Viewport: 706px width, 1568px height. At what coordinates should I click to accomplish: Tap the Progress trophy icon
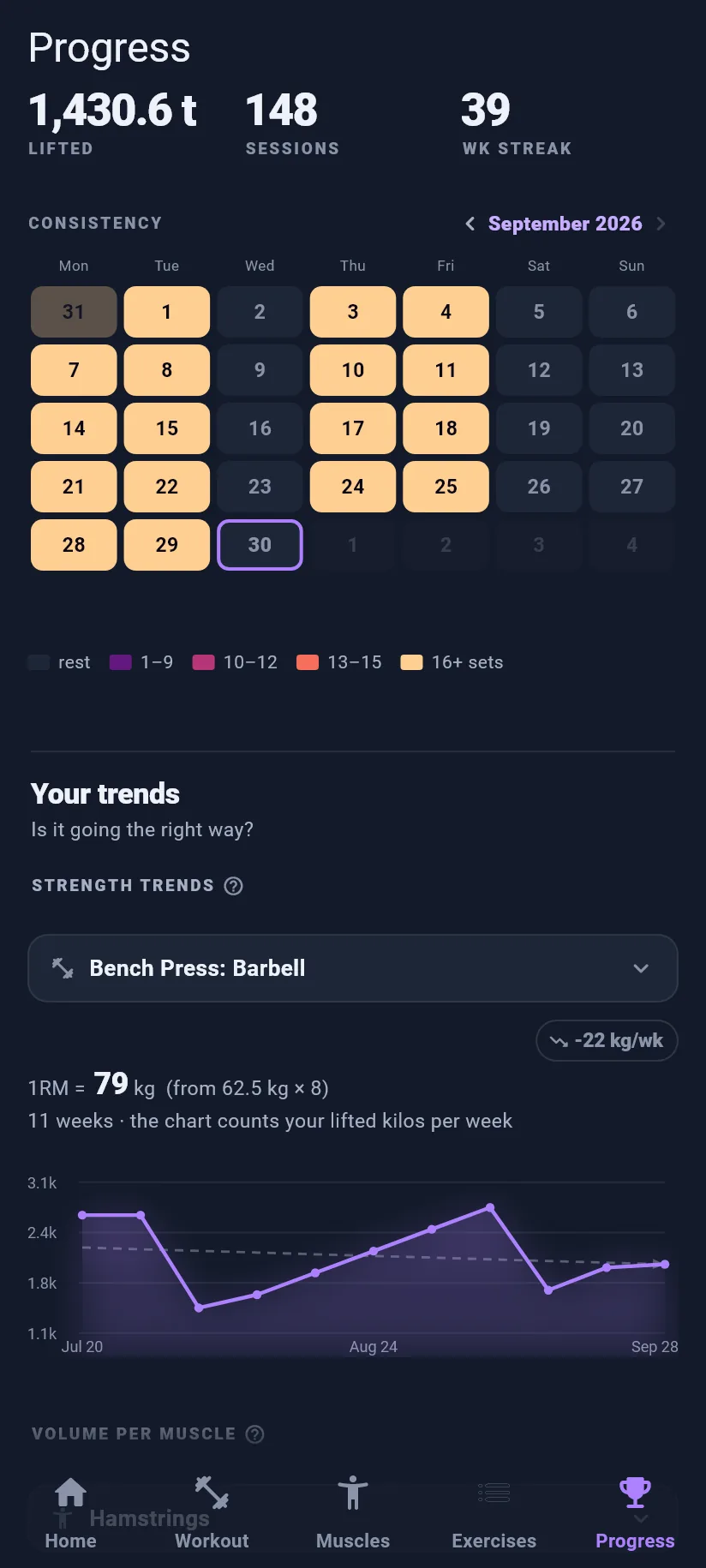click(x=635, y=1493)
